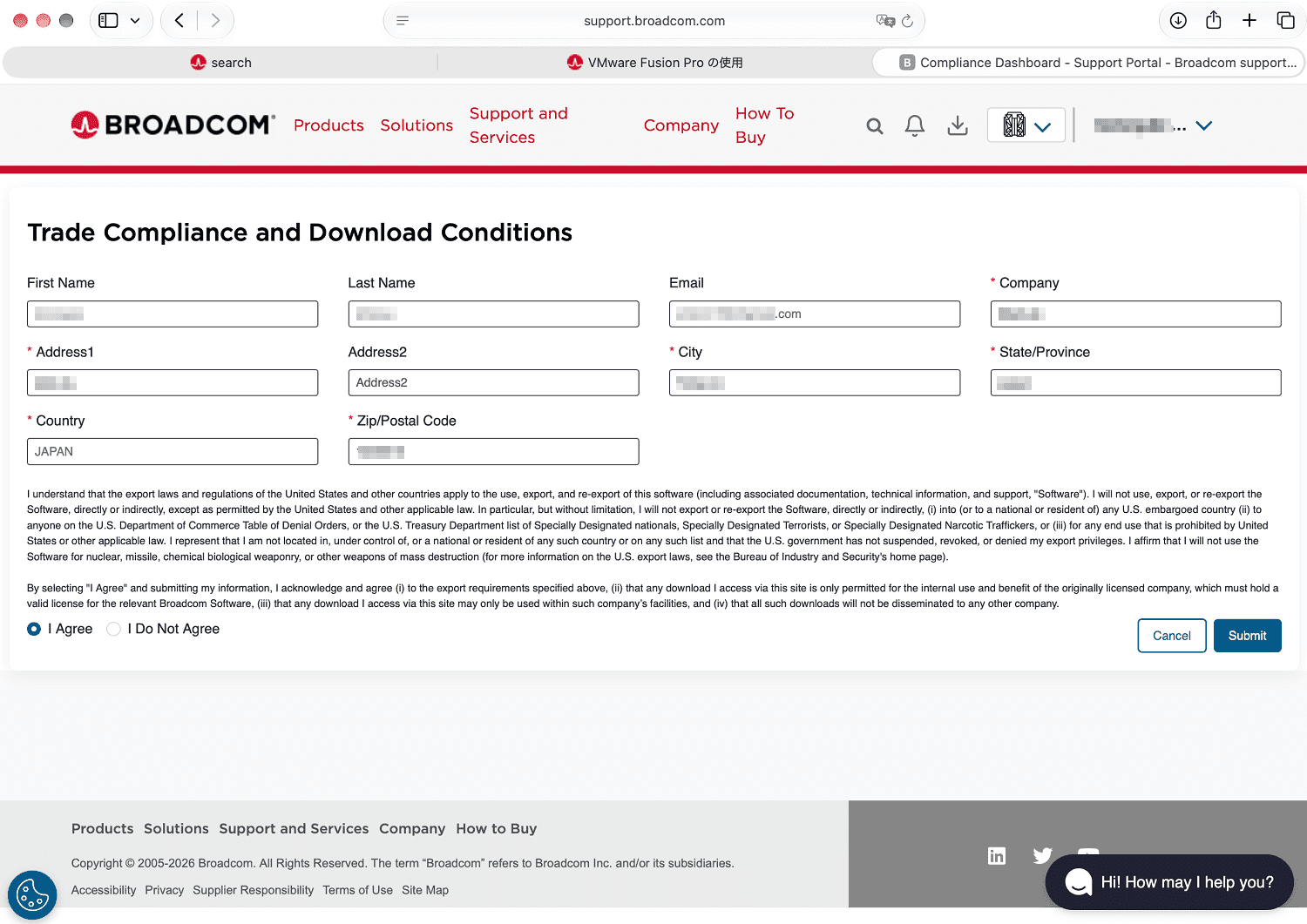Click Safari's forward arrow
Viewport: 1307px width, 924px height.
[x=215, y=21]
